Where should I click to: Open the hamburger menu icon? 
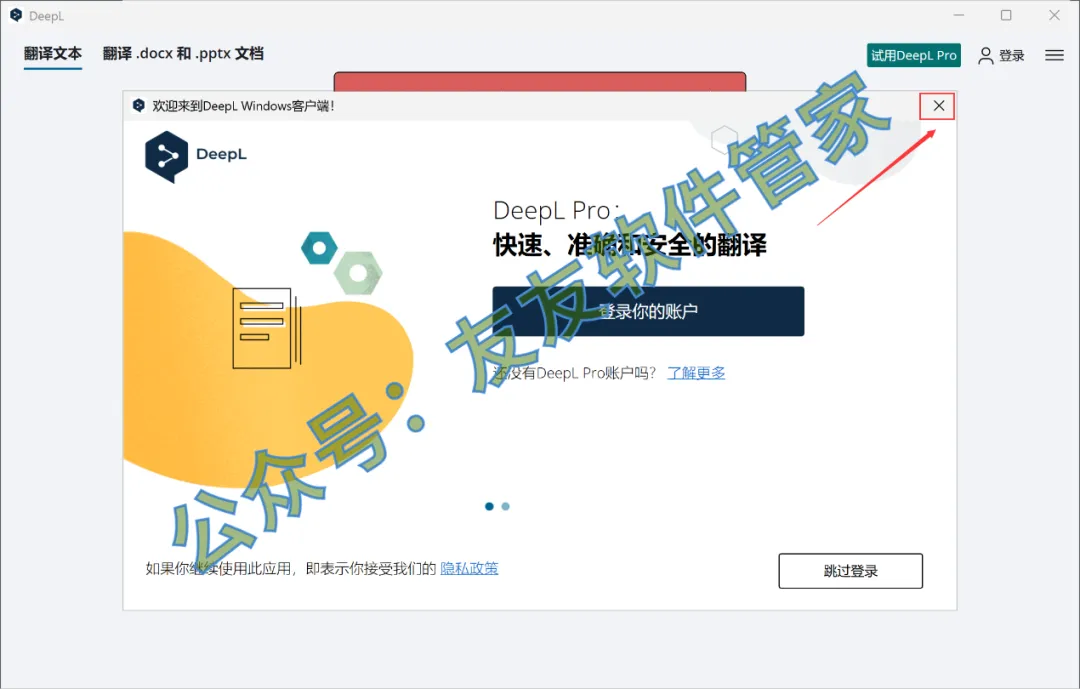(1055, 55)
